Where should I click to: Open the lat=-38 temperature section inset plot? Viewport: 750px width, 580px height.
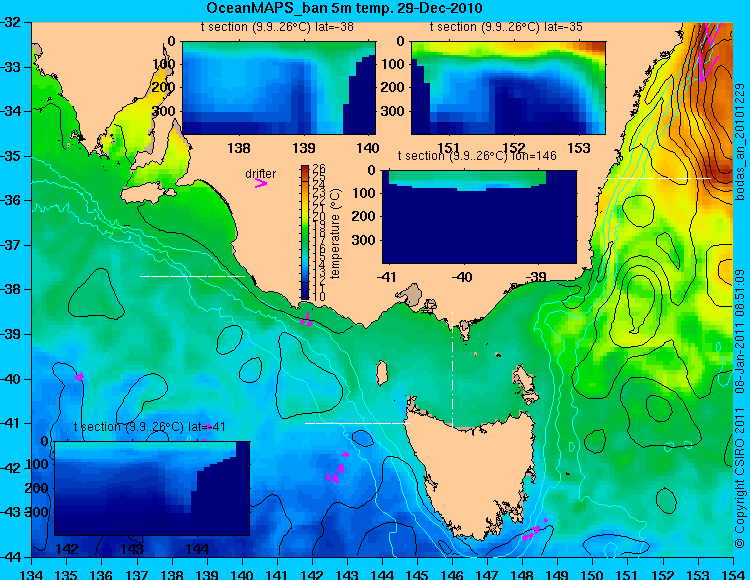pyautogui.click(x=279, y=88)
